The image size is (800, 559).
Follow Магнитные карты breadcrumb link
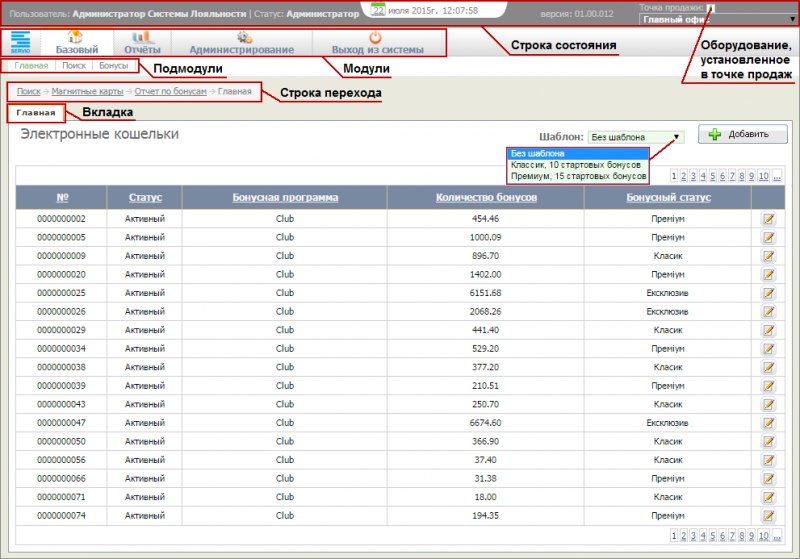coord(86,91)
